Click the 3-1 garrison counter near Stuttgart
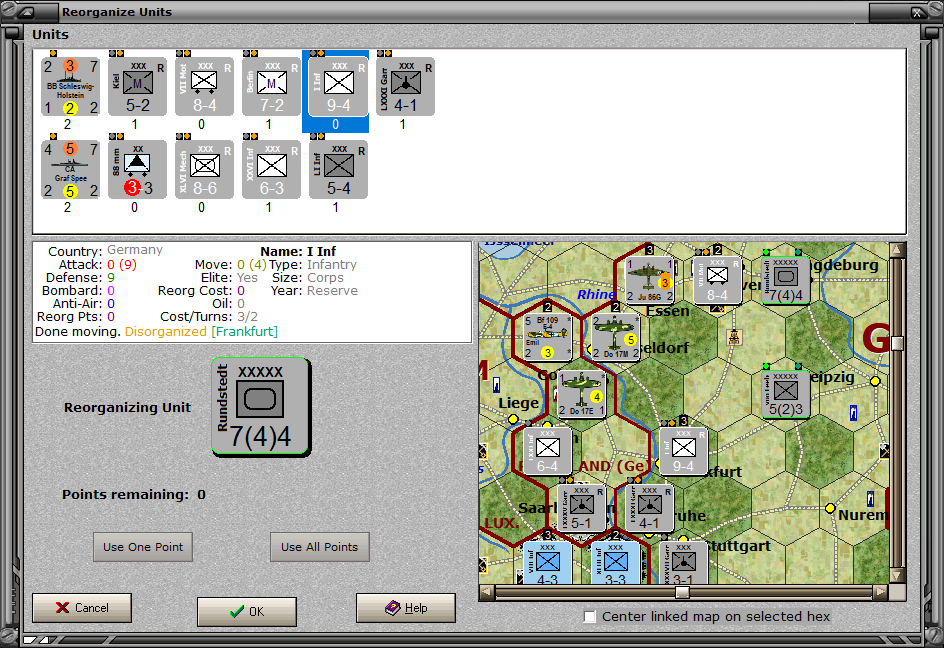 (683, 563)
